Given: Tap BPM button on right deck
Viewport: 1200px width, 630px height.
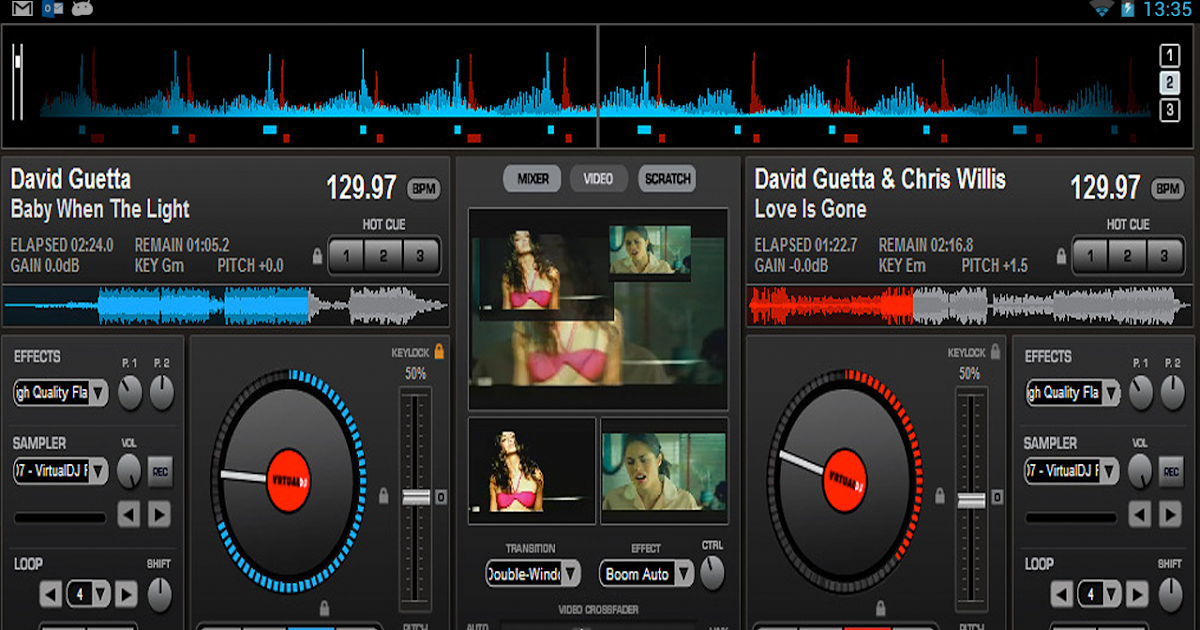Looking at the screenshot, I should pyautogui.click(x=1168, y=188).
